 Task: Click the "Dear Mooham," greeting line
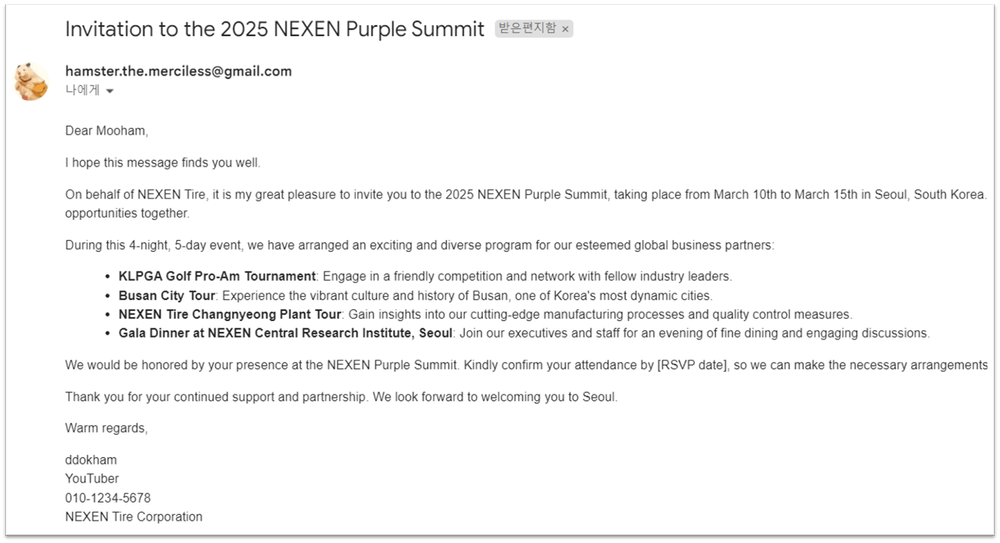click(x=106, y=130)
